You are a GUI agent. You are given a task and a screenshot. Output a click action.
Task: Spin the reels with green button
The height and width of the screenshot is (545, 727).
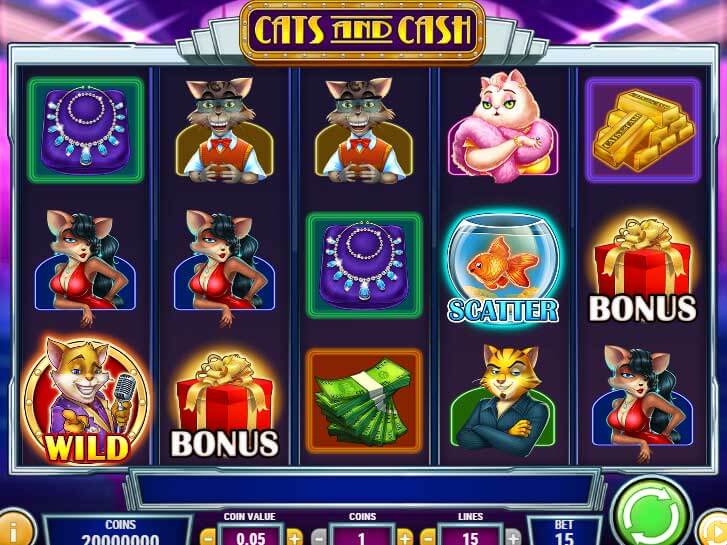pyautogui.click(x=651, y=514)
